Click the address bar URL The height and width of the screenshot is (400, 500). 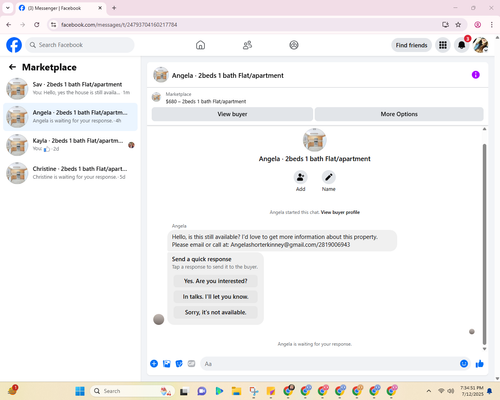coord(119,25)
